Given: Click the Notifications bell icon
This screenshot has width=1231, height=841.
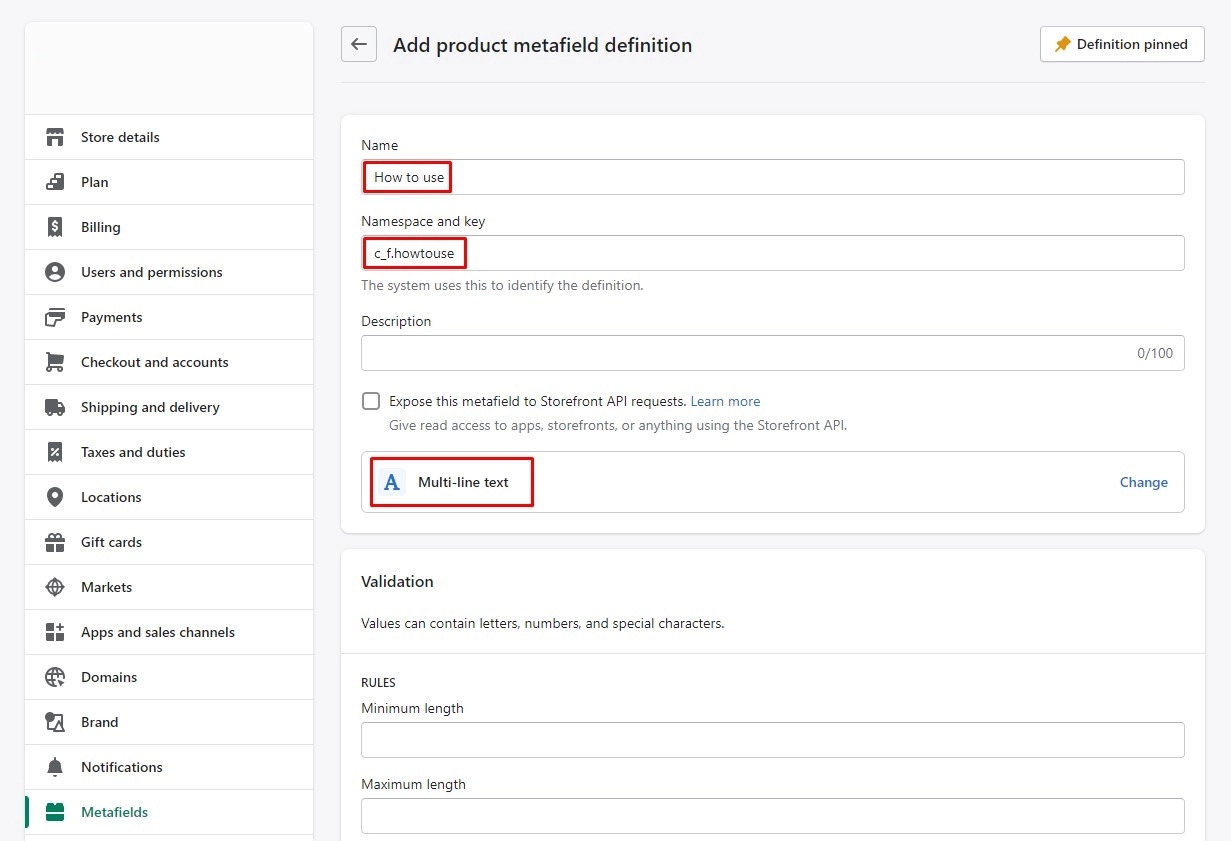Looking at the screenshot, I should tap(55, 767).
